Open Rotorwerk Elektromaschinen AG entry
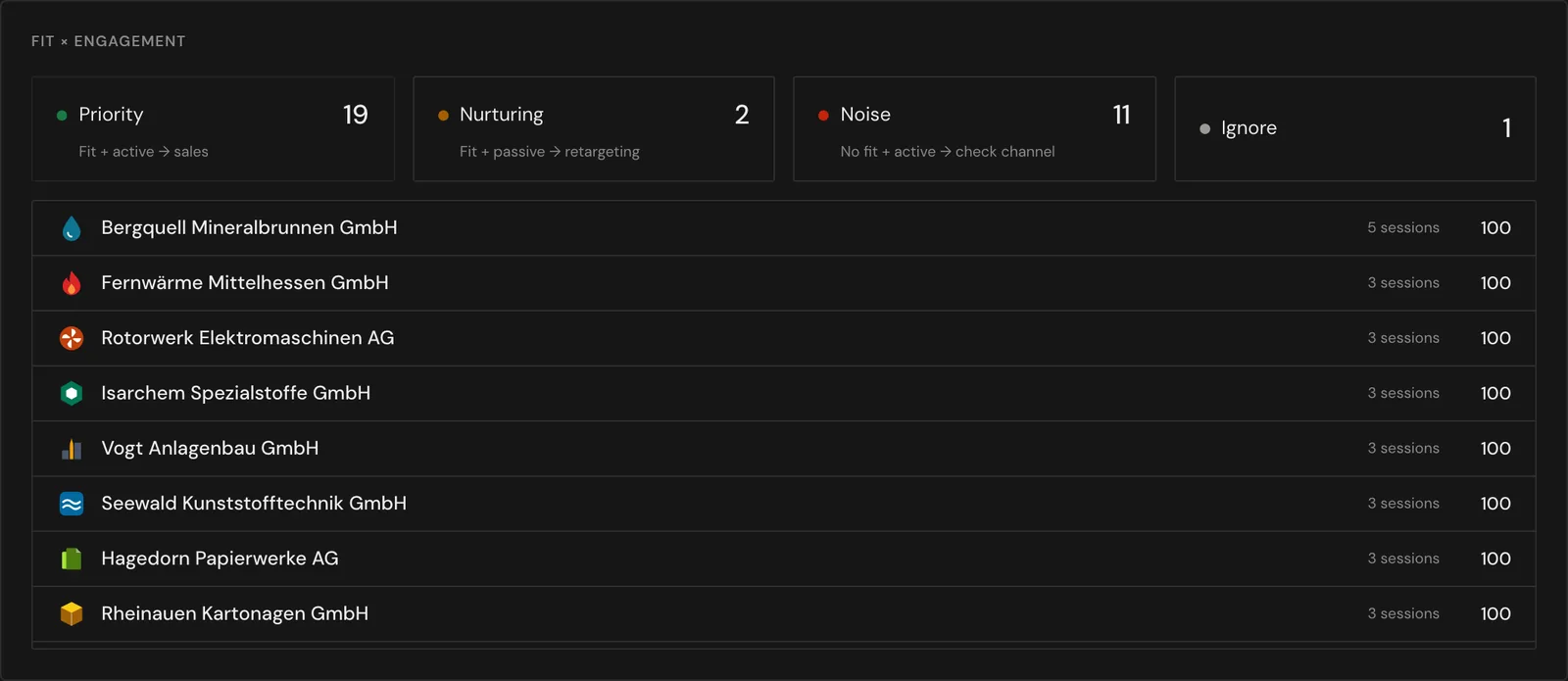 point(784,338)
